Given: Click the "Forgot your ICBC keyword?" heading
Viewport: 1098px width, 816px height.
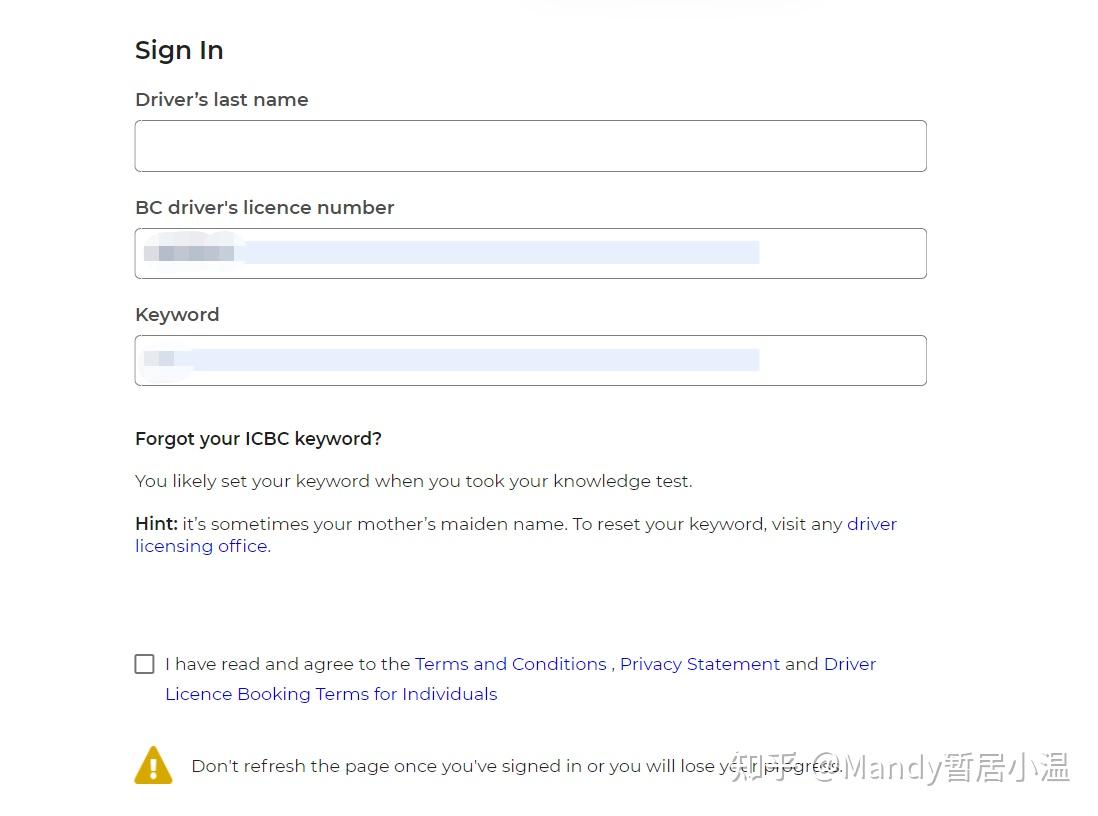Looking at the screenshot, I should (x=258, y=439).
